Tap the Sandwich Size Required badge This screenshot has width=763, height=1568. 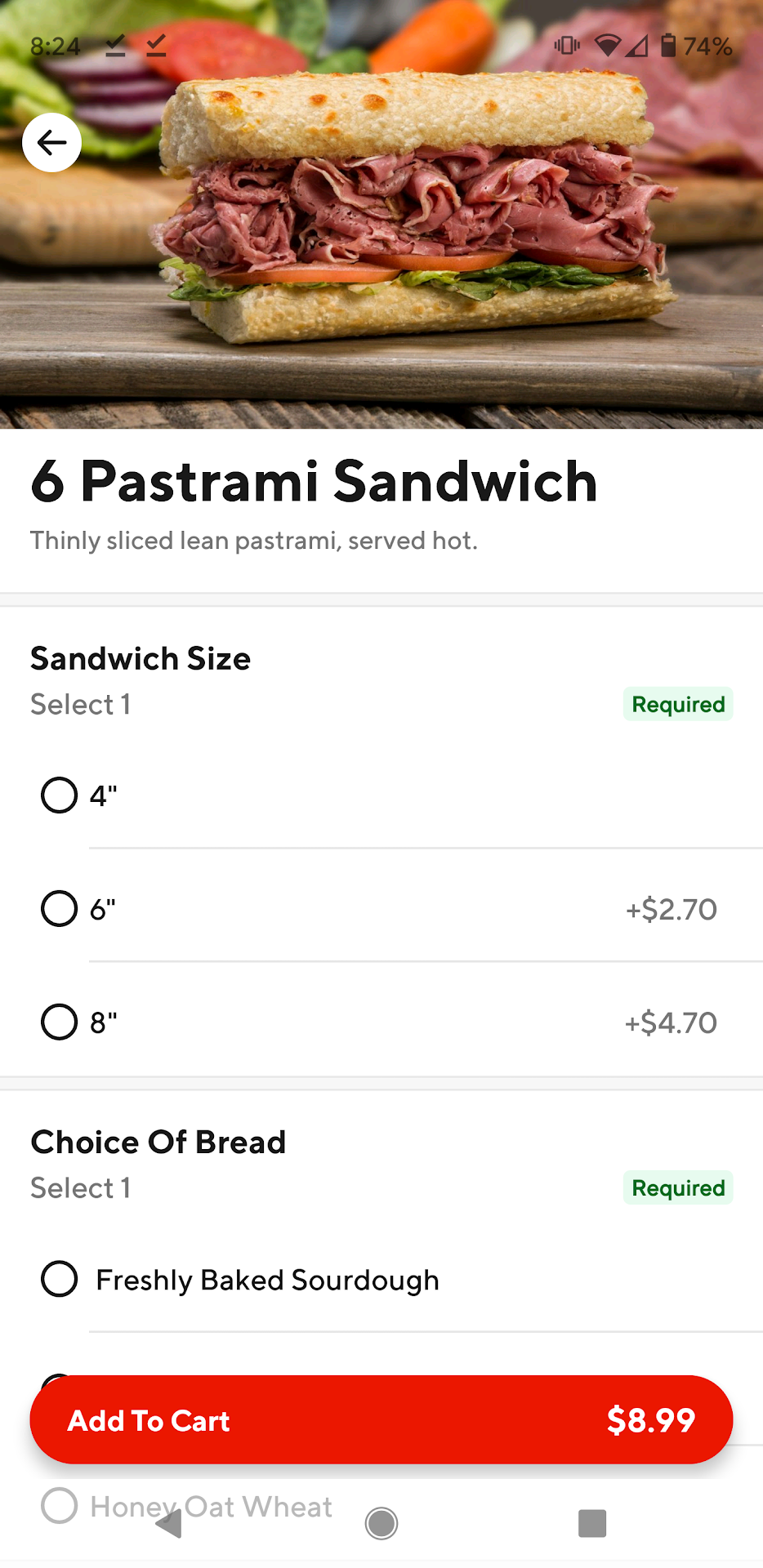click(x=678, y=704)
